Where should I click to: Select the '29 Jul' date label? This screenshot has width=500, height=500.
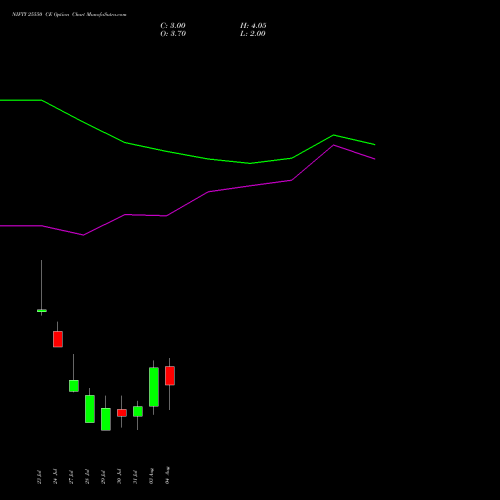[x=103, y=477]
